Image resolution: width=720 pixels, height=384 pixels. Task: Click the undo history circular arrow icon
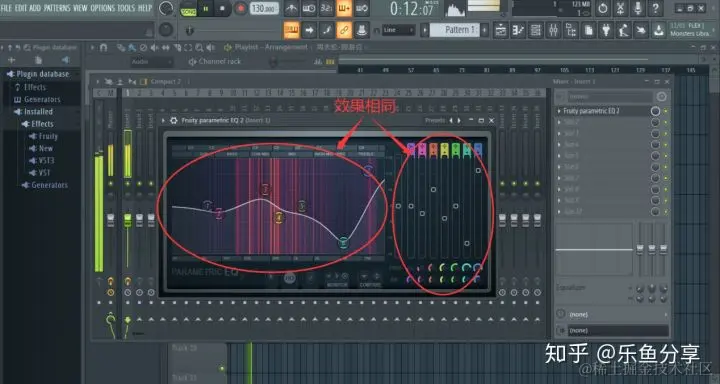603,8
